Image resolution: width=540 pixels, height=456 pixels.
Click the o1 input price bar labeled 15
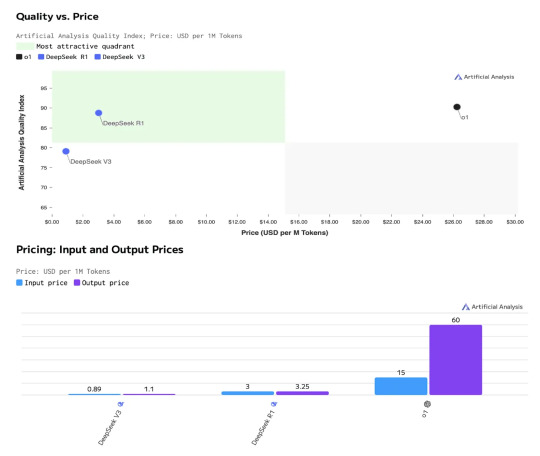[x=401, y=386]
